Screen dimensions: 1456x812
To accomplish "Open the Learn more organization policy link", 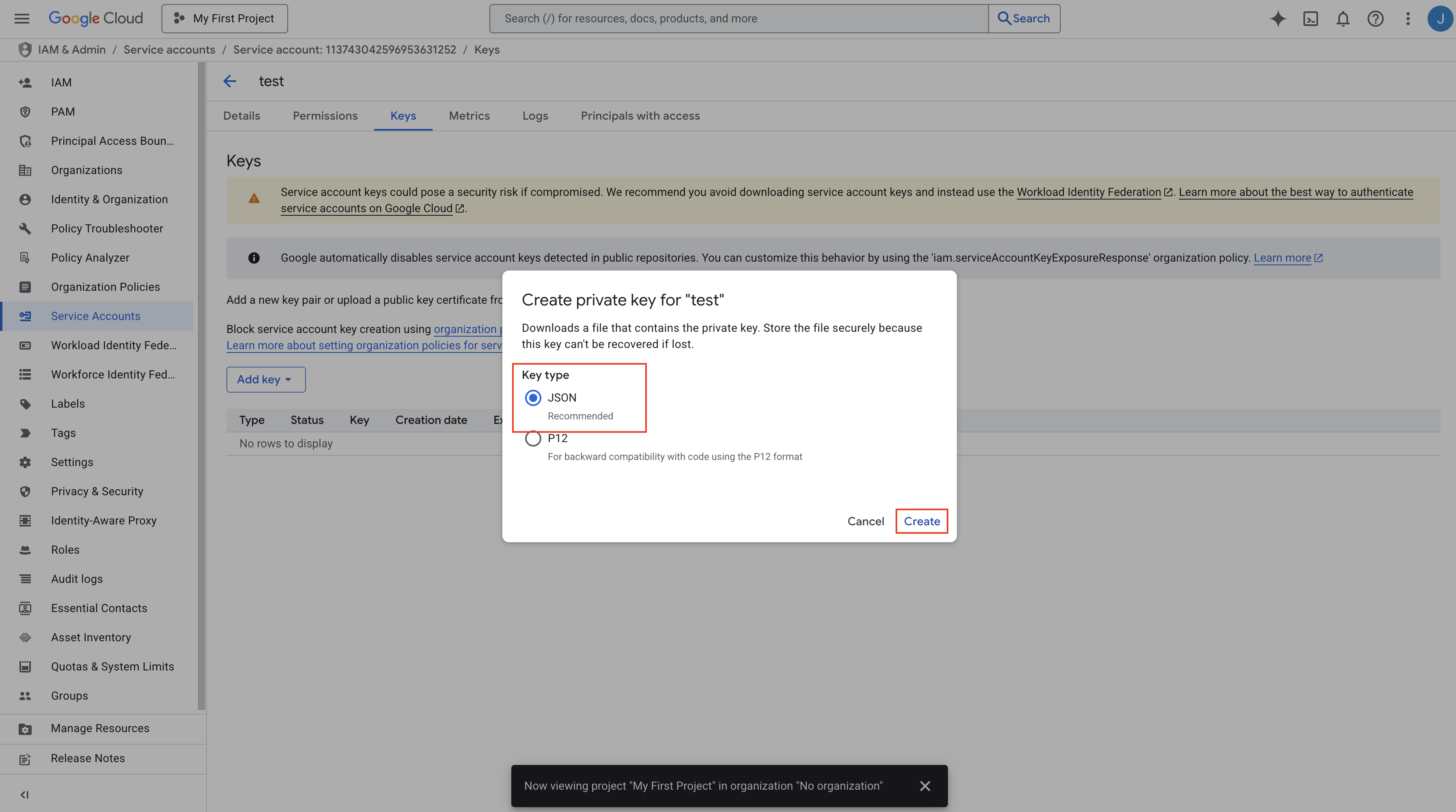I will coord(1288,258).
